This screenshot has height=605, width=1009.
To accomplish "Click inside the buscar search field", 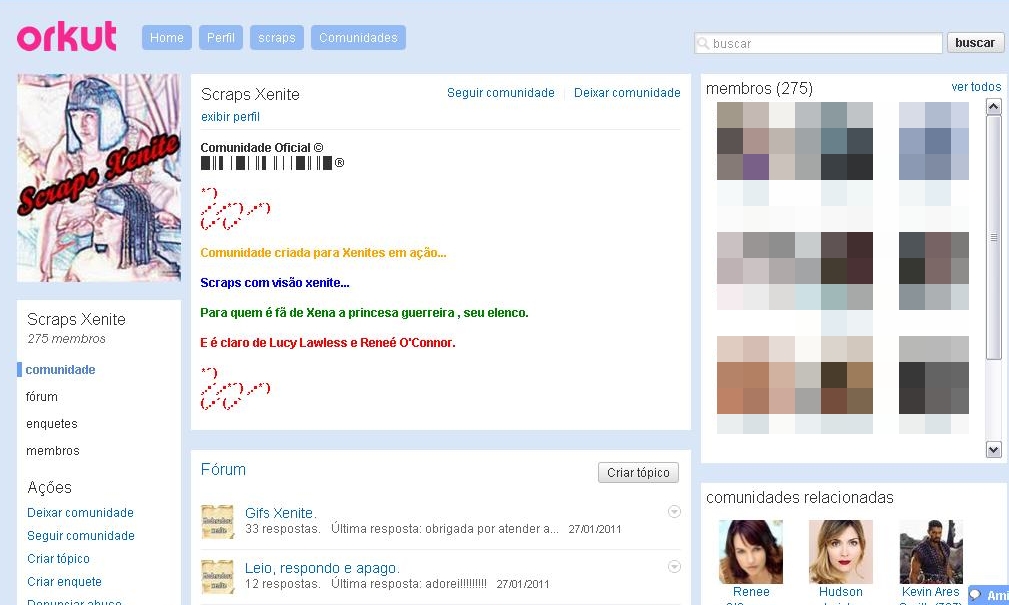I will (x=819, y=43).
